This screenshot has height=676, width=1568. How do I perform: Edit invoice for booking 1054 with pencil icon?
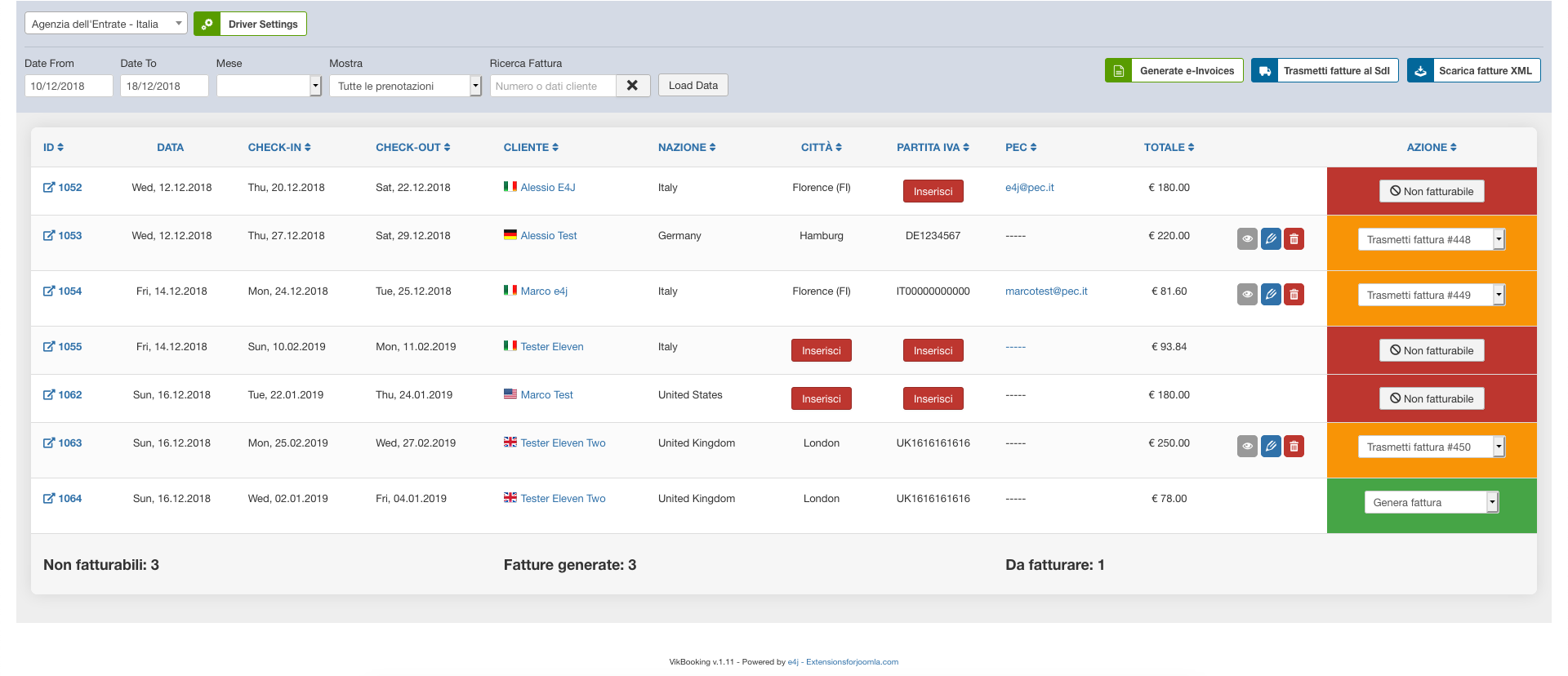pos(1271,295)
